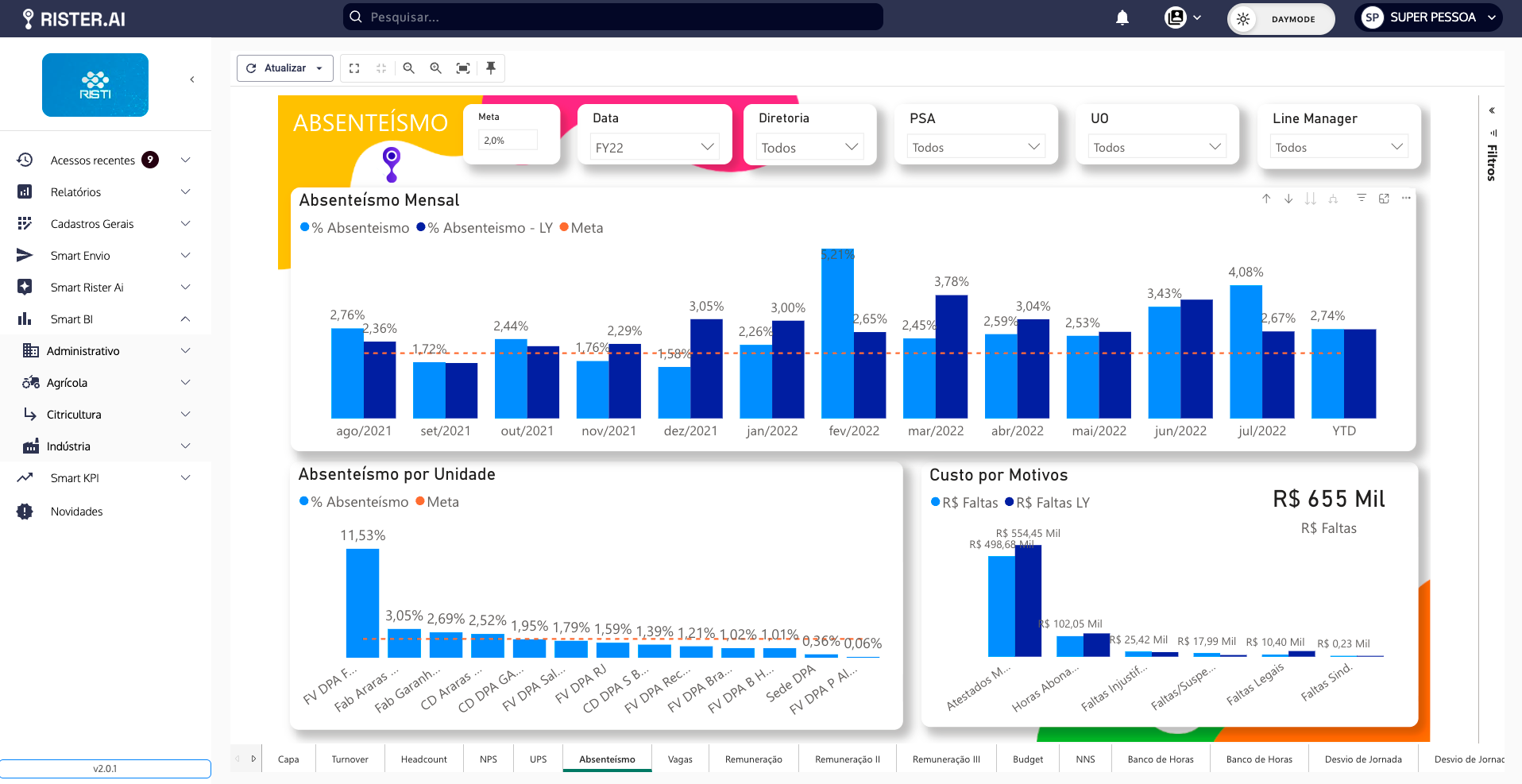Open more options on Absenteísmo Mensal chart
The width and height of the screenshot is (1522, 784).
(1406, 199)
